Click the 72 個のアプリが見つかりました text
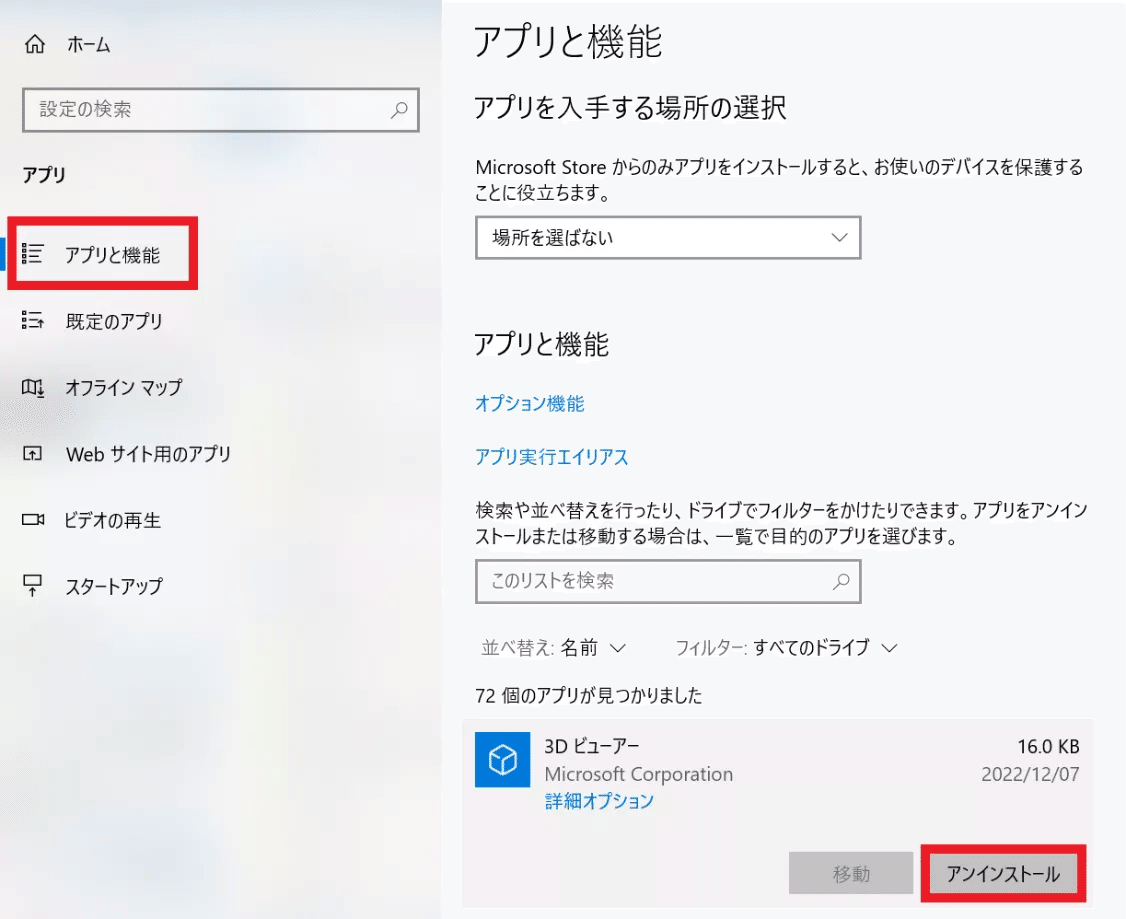The width and height of the screenshot is (1126, 919). [589, 696]
